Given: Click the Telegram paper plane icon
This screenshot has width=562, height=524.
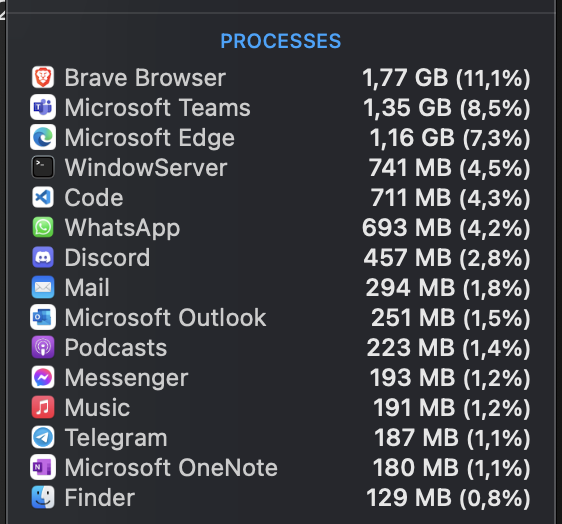Looking at the screenshot, I should click(43, 438).
